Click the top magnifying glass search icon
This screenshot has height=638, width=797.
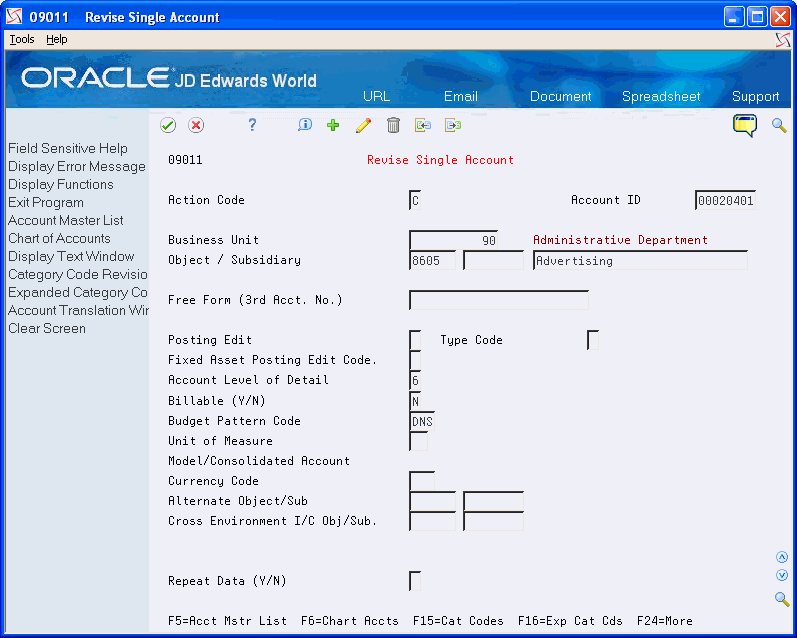click(x=779, y=125)
